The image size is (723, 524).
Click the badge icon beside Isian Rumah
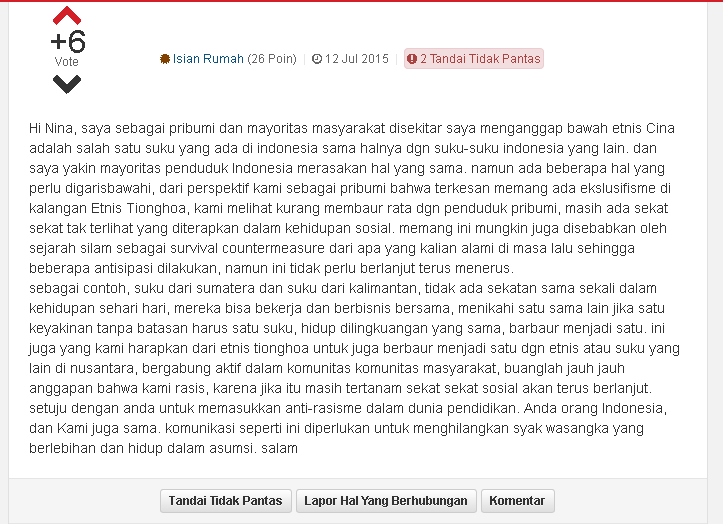pos(165,59)
